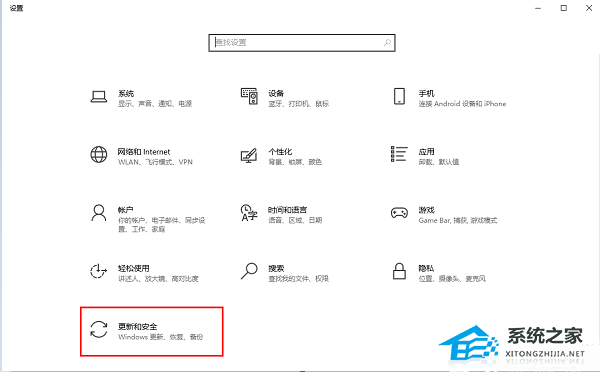Screen dimensions: 600x372
Task: Click the magnifier button in search box
Action: pos(387,42)
